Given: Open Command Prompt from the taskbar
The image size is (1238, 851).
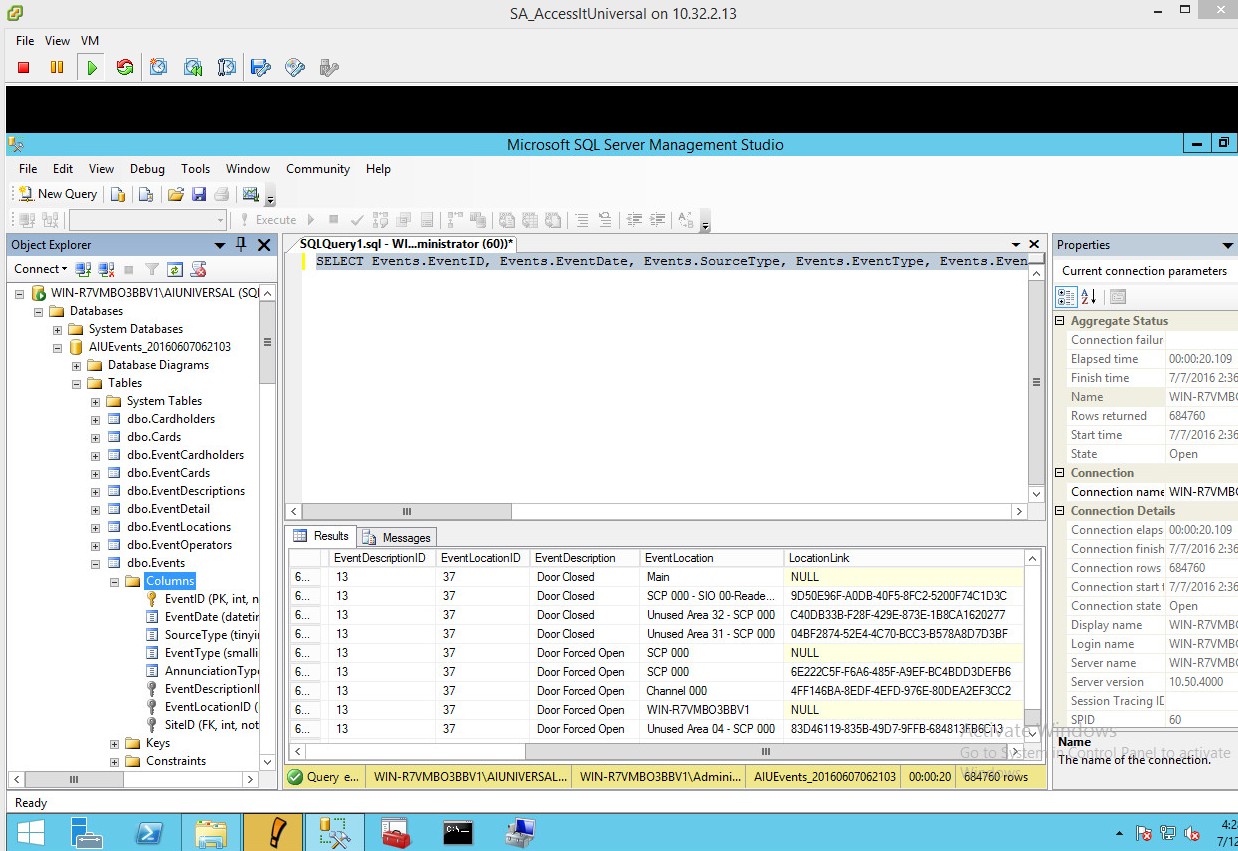Looking at the screenshot, I should 458,832.
